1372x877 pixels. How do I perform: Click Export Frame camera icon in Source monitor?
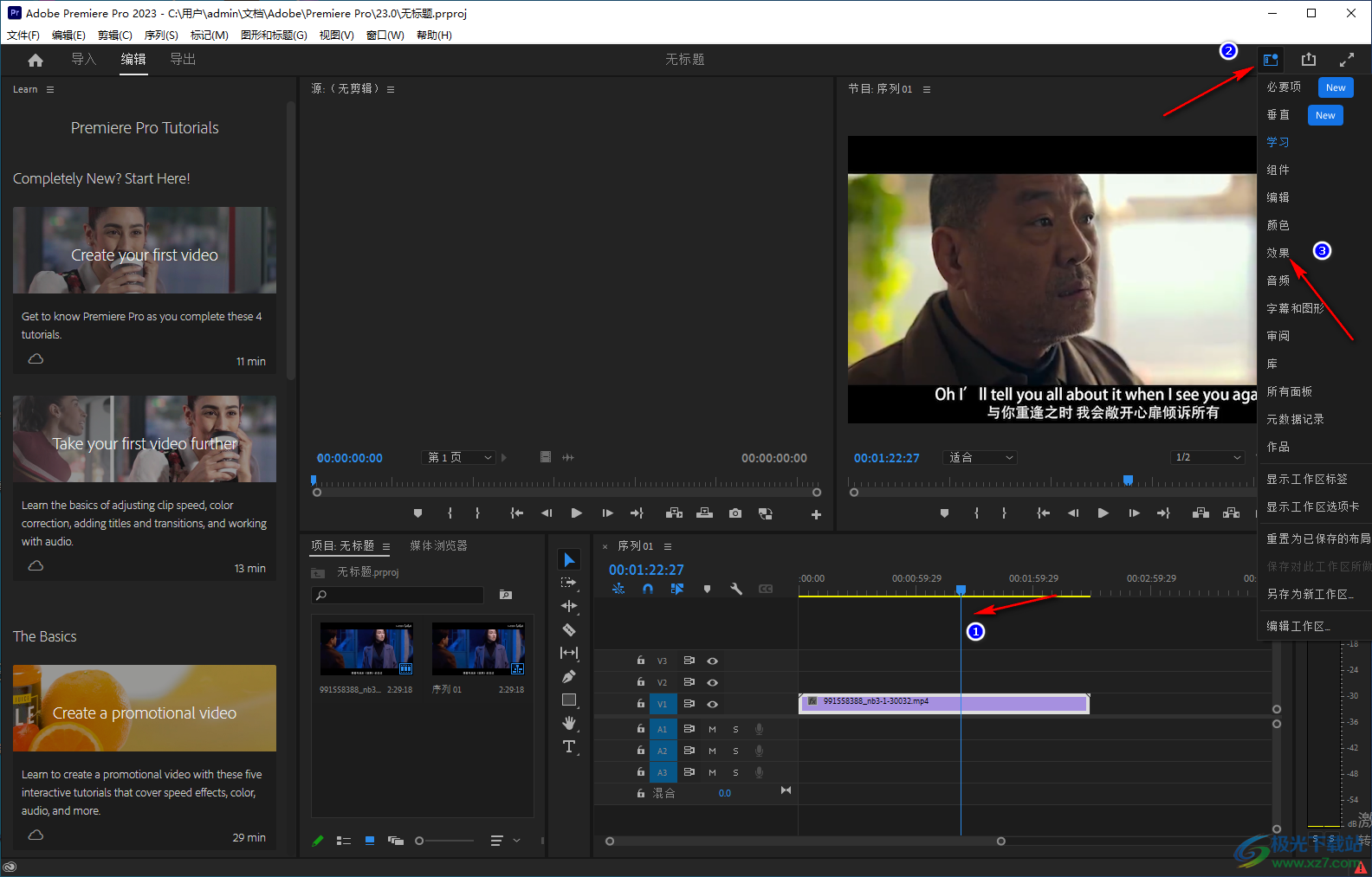point(735,513)
